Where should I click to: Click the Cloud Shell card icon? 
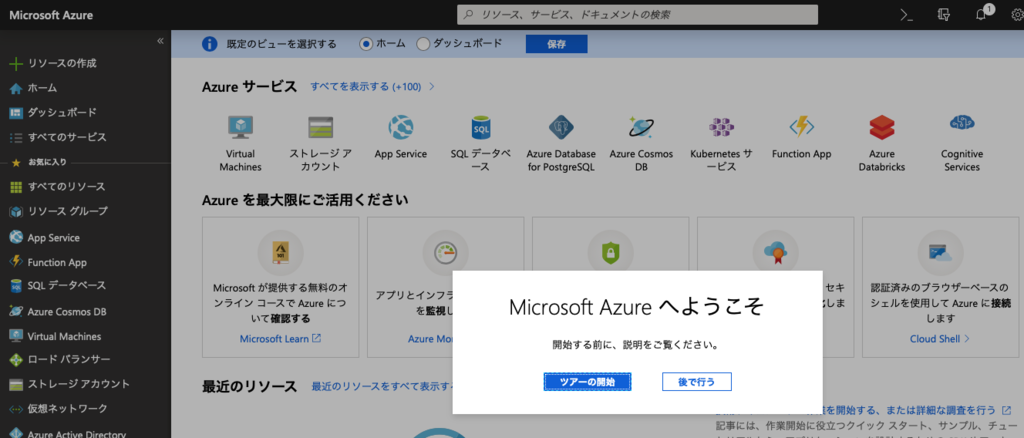tap(940, 253)
